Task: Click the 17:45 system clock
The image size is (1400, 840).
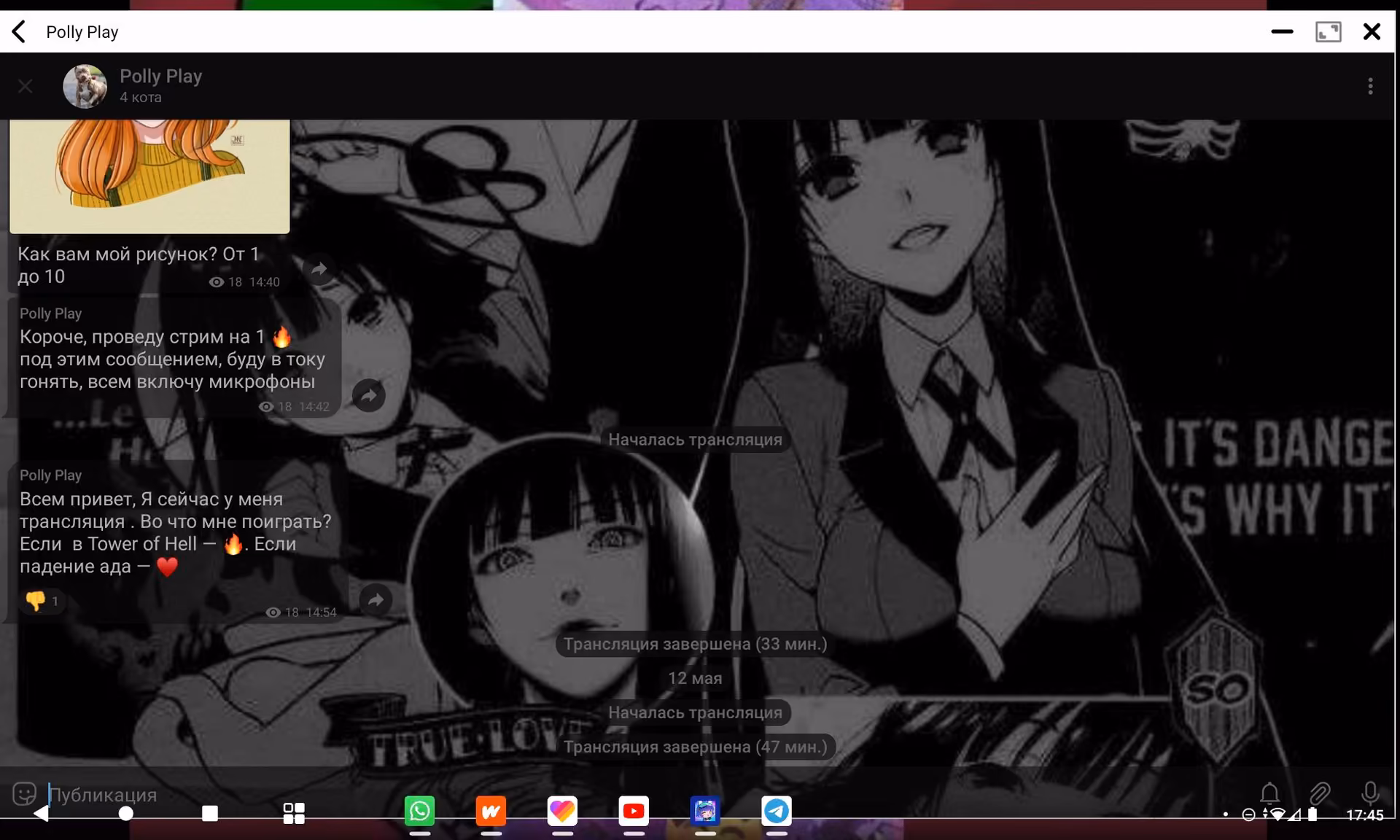Action: 1364,815
